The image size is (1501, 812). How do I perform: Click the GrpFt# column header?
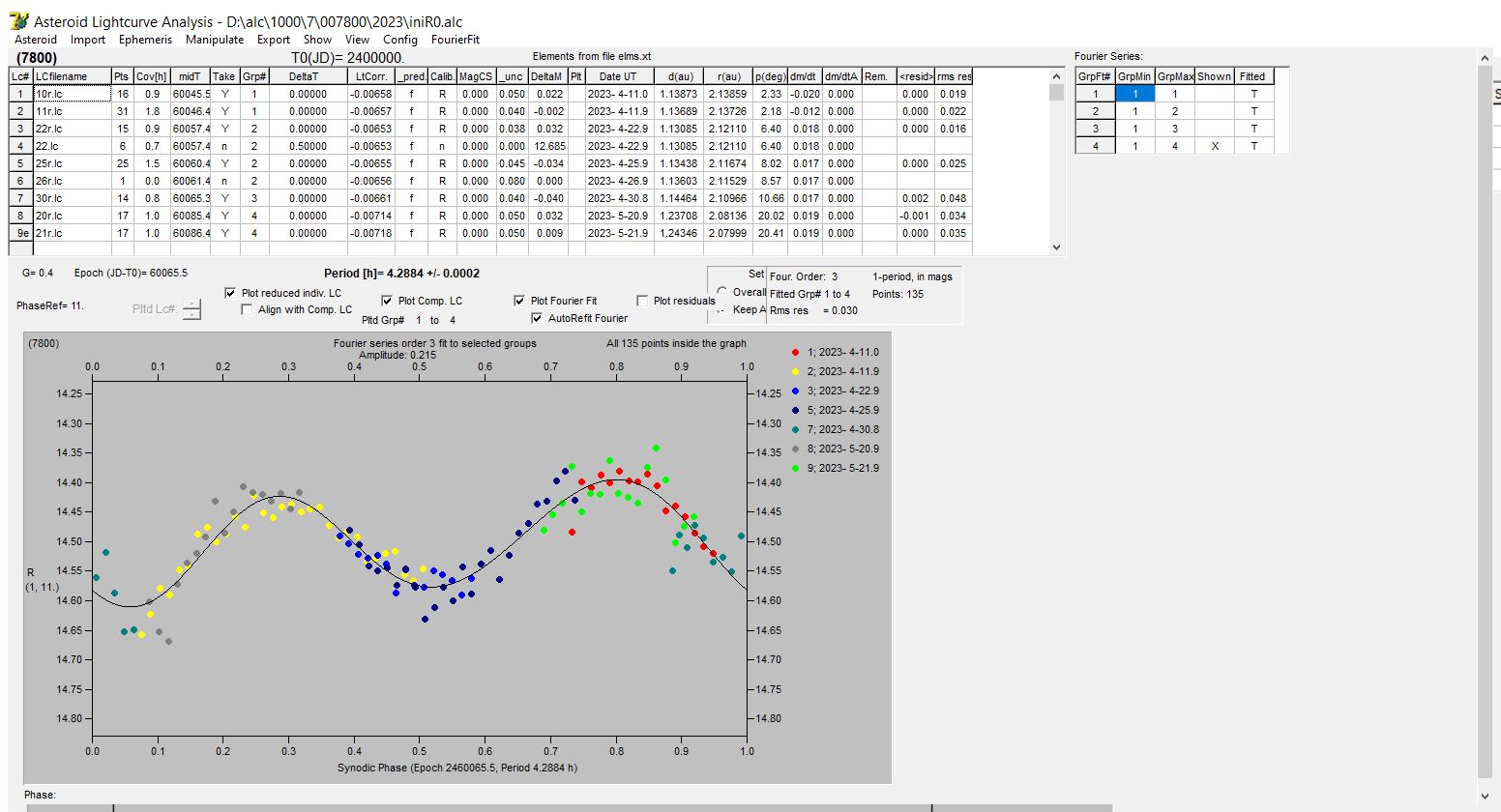coord(1095,76)
